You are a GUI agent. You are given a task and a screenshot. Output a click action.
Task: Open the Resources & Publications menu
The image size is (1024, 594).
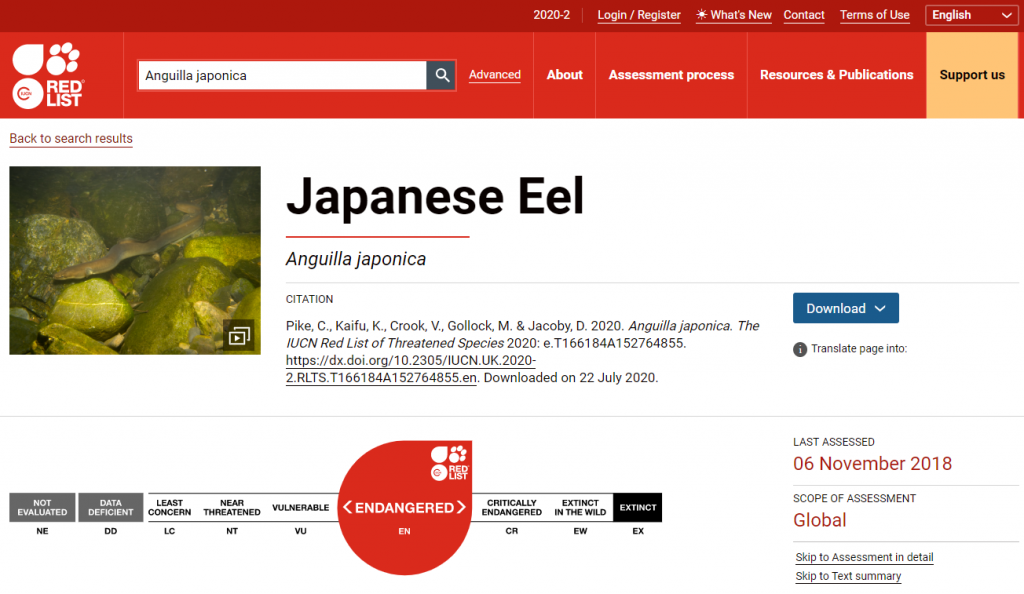[x=836, y=75]
